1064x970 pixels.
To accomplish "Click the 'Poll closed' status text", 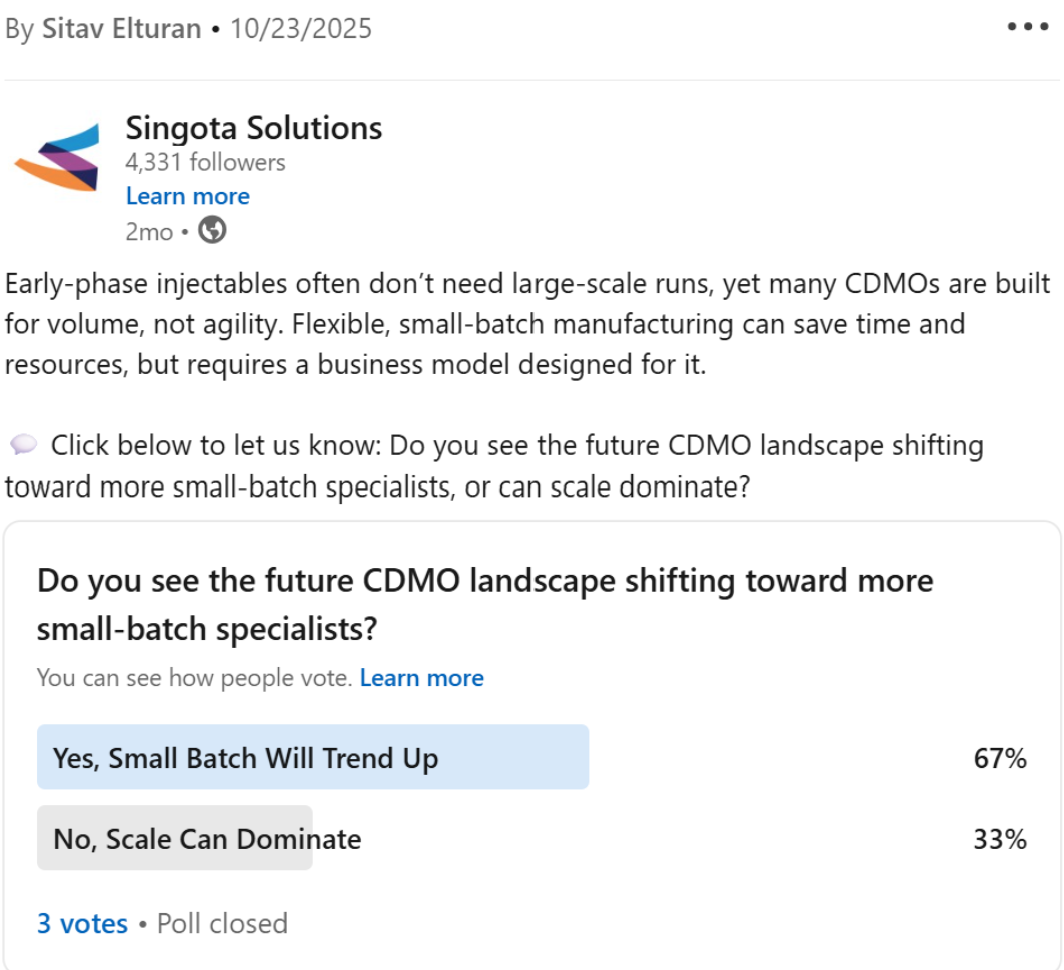I will click(222, 923).
